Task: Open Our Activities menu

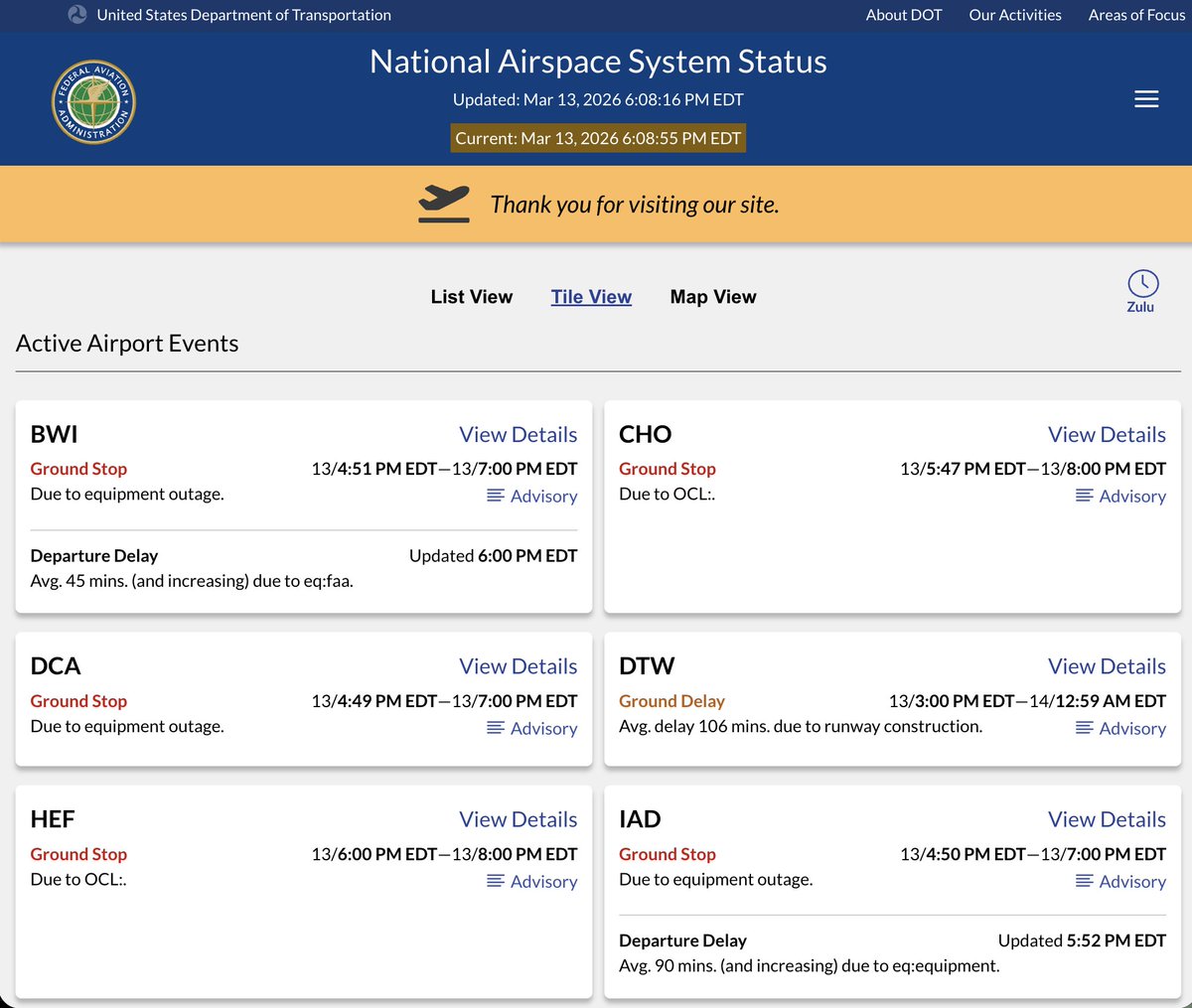Action: 1015,15
